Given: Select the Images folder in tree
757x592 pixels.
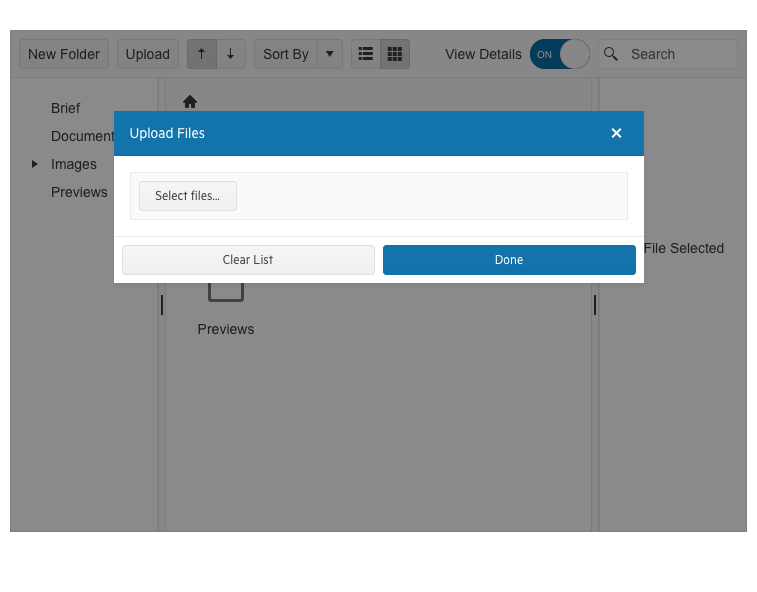Looking at the screenshot, I should click(x=74, y=164).
